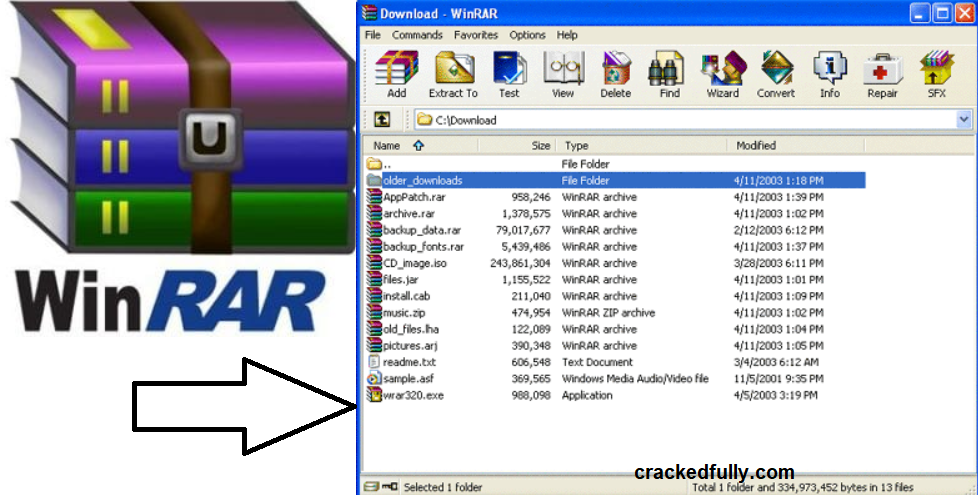Launch the Wizard icon

tap(723, 69)
